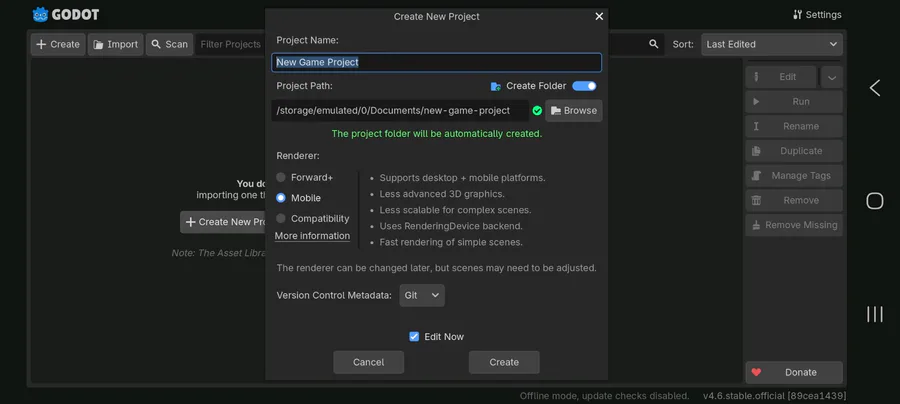Select the Mobile renderer option
The width and height of the screenshot is (900, 404).
click(x=298, y=198)
